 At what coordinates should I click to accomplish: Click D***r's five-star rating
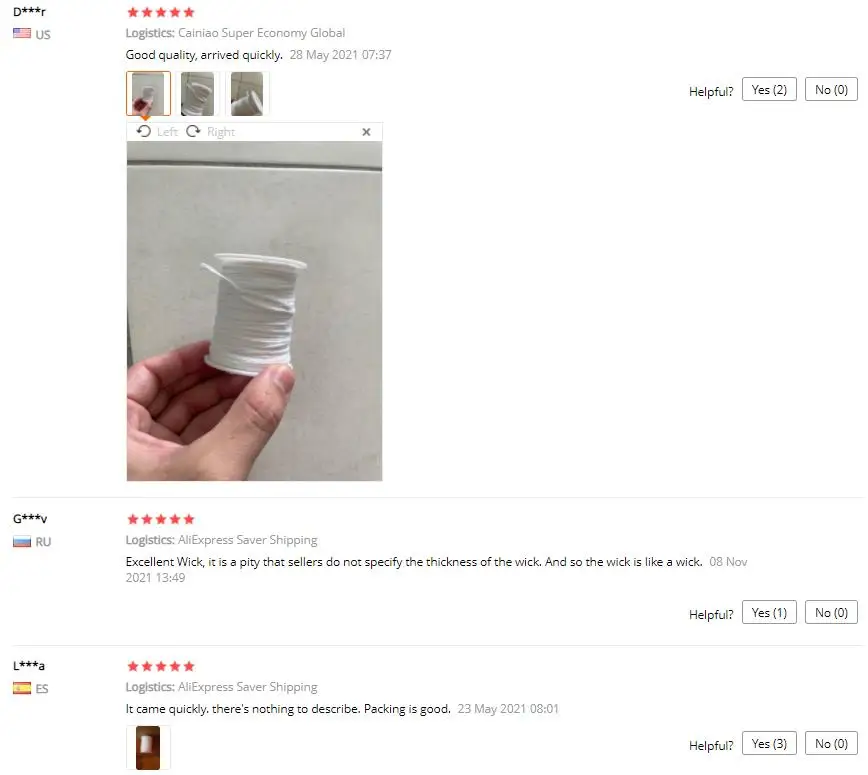point(161,12)
